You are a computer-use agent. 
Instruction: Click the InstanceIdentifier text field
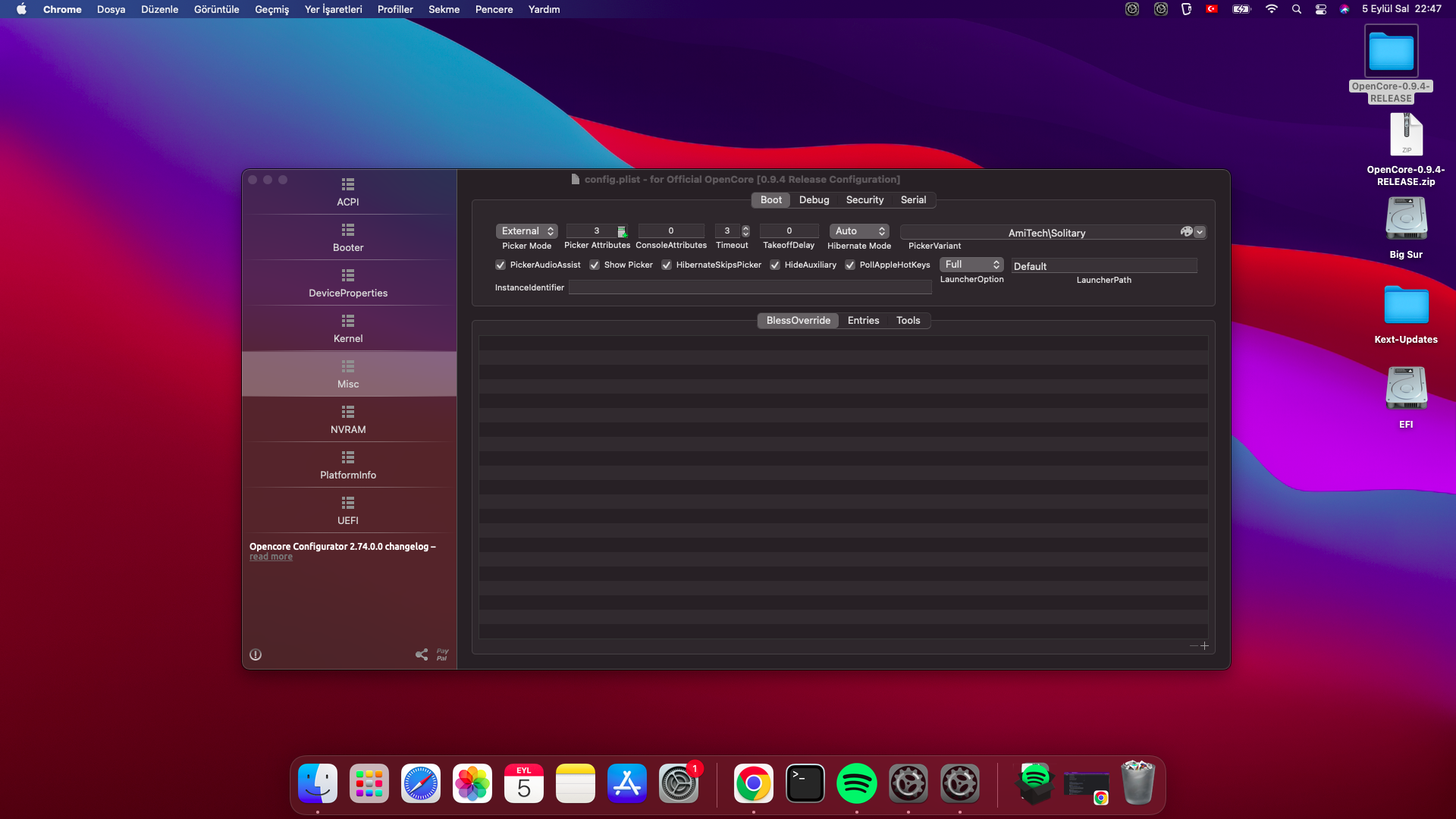point(749,287)
